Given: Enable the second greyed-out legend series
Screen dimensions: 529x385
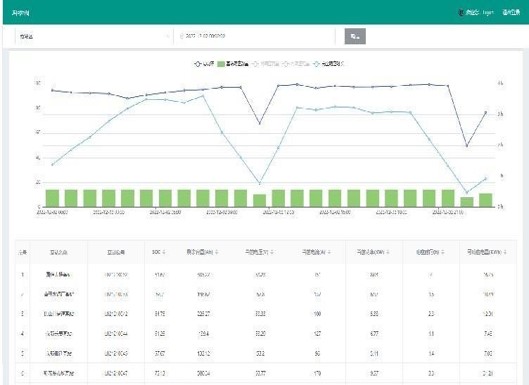Looking at the screenshot, I should [x=296, y=64].
